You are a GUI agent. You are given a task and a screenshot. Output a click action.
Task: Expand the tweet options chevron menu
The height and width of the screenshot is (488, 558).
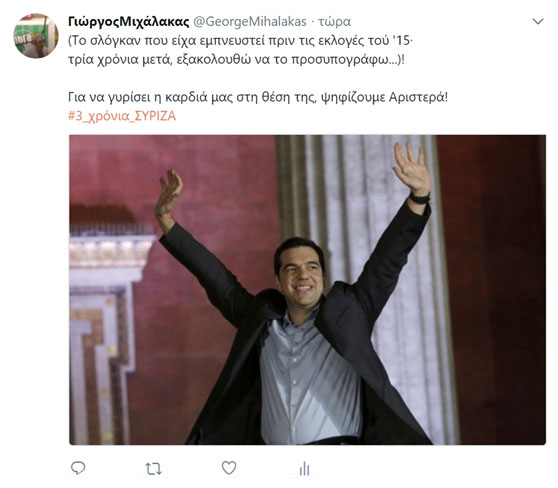pyautogui.click(x=538, y=21)
